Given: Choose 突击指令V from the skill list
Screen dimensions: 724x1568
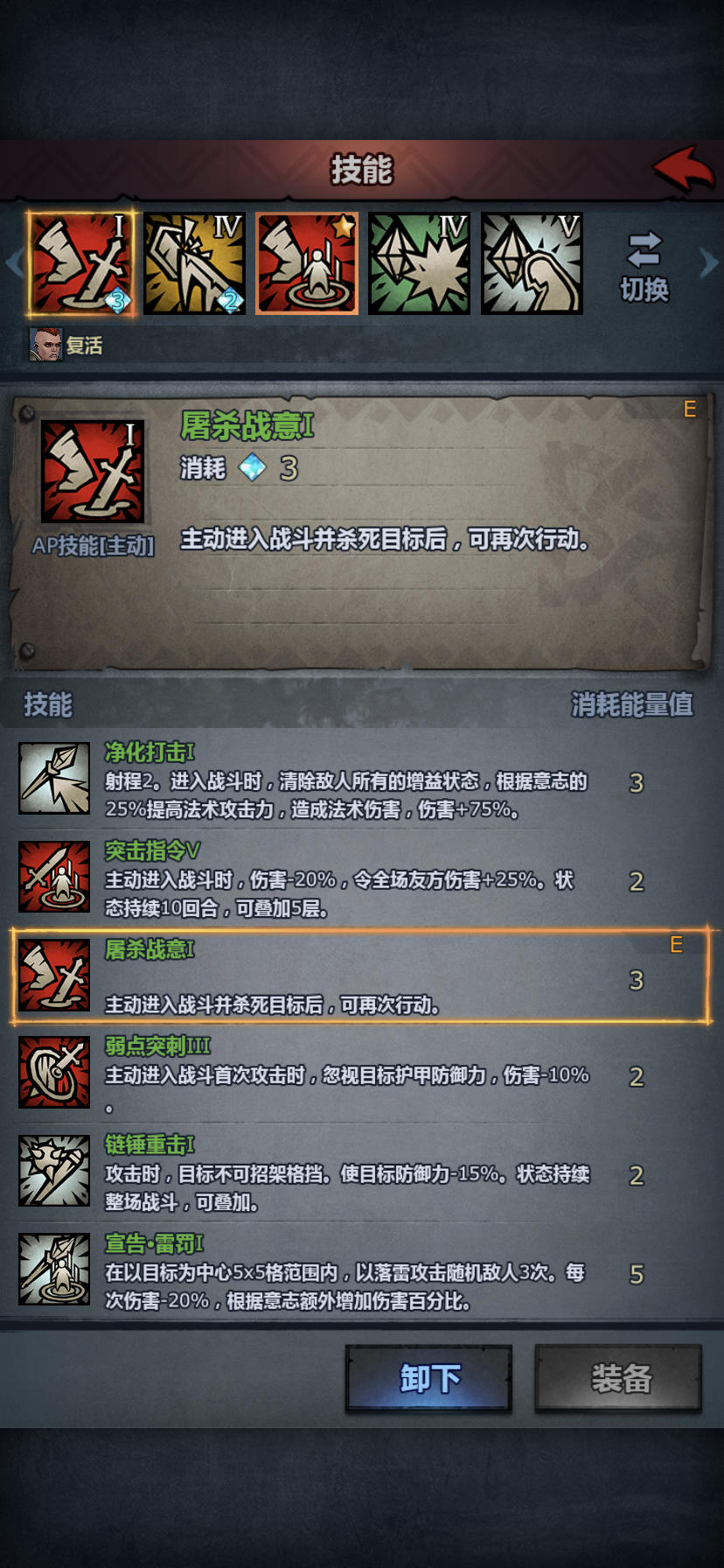Looking at the screenshot, I should [x=362, y=878].
